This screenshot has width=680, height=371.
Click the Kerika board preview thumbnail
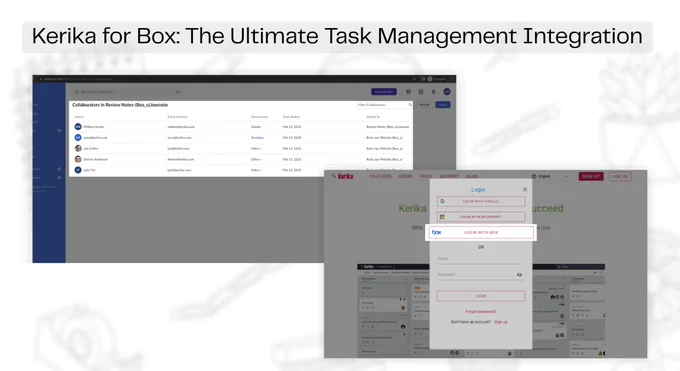tap(481, 310)
